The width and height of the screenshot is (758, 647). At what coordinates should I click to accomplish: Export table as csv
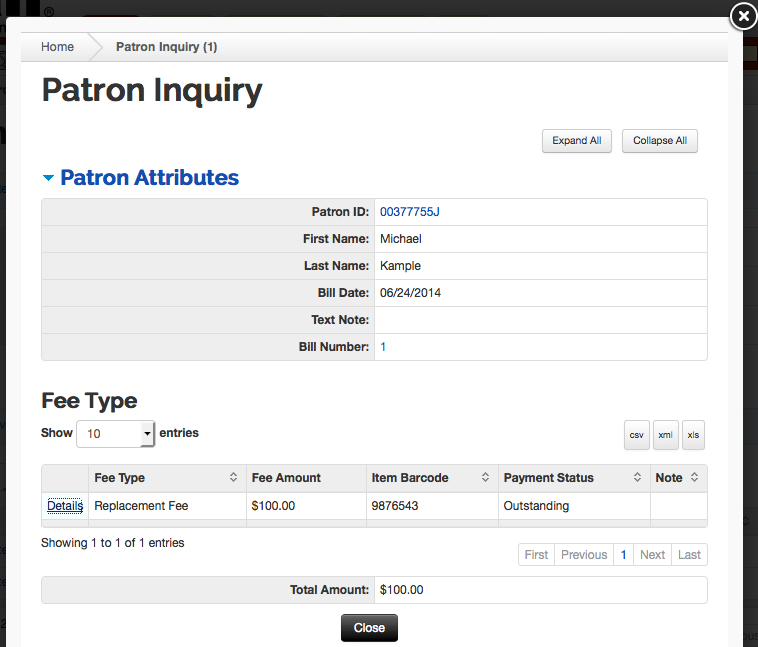(x=636, y=435)
